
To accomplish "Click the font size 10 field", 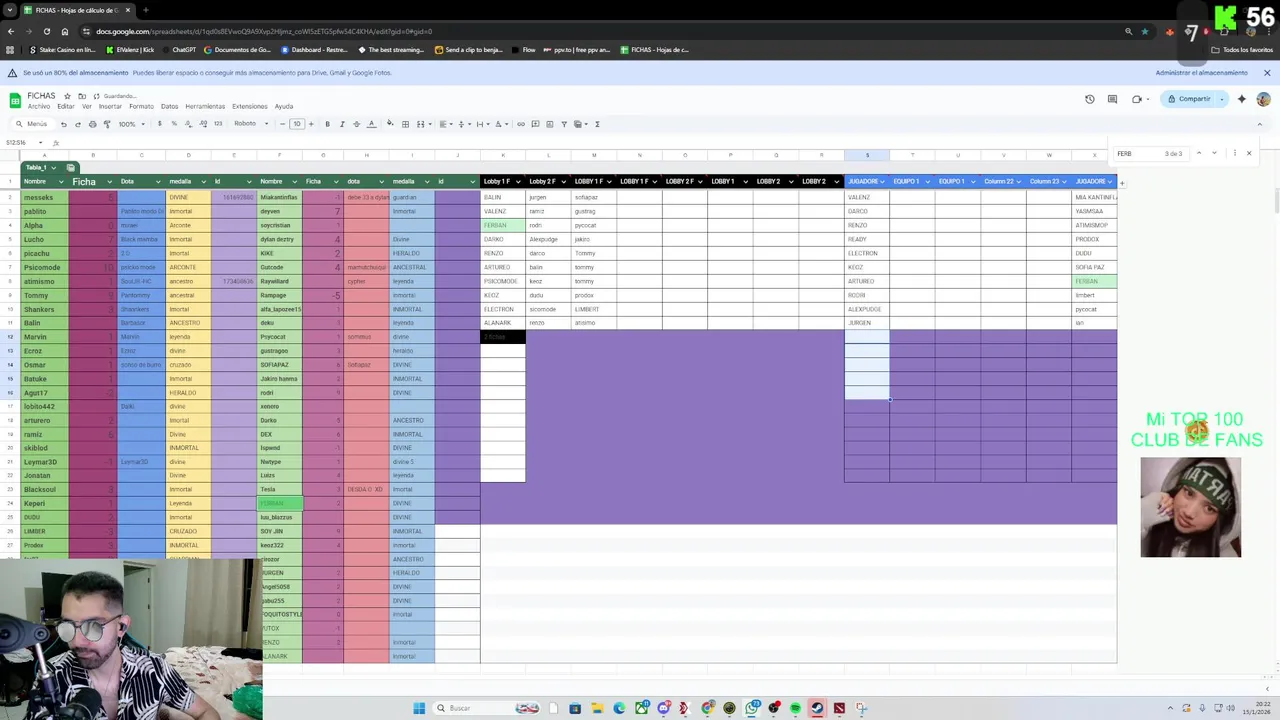I will pos(297,124).
